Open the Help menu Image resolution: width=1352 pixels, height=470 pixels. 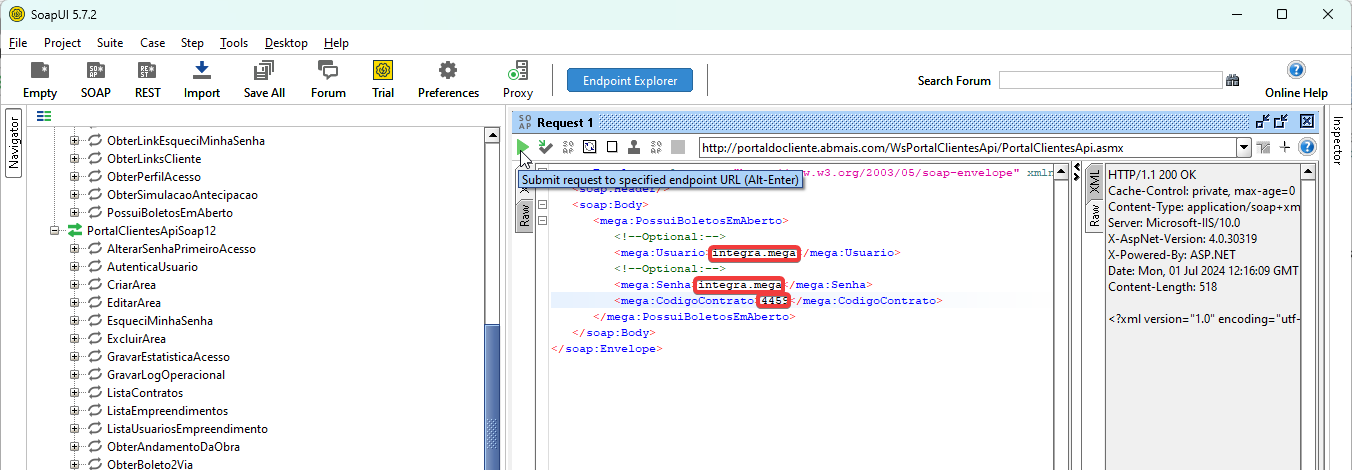click(x=336, y=43)
